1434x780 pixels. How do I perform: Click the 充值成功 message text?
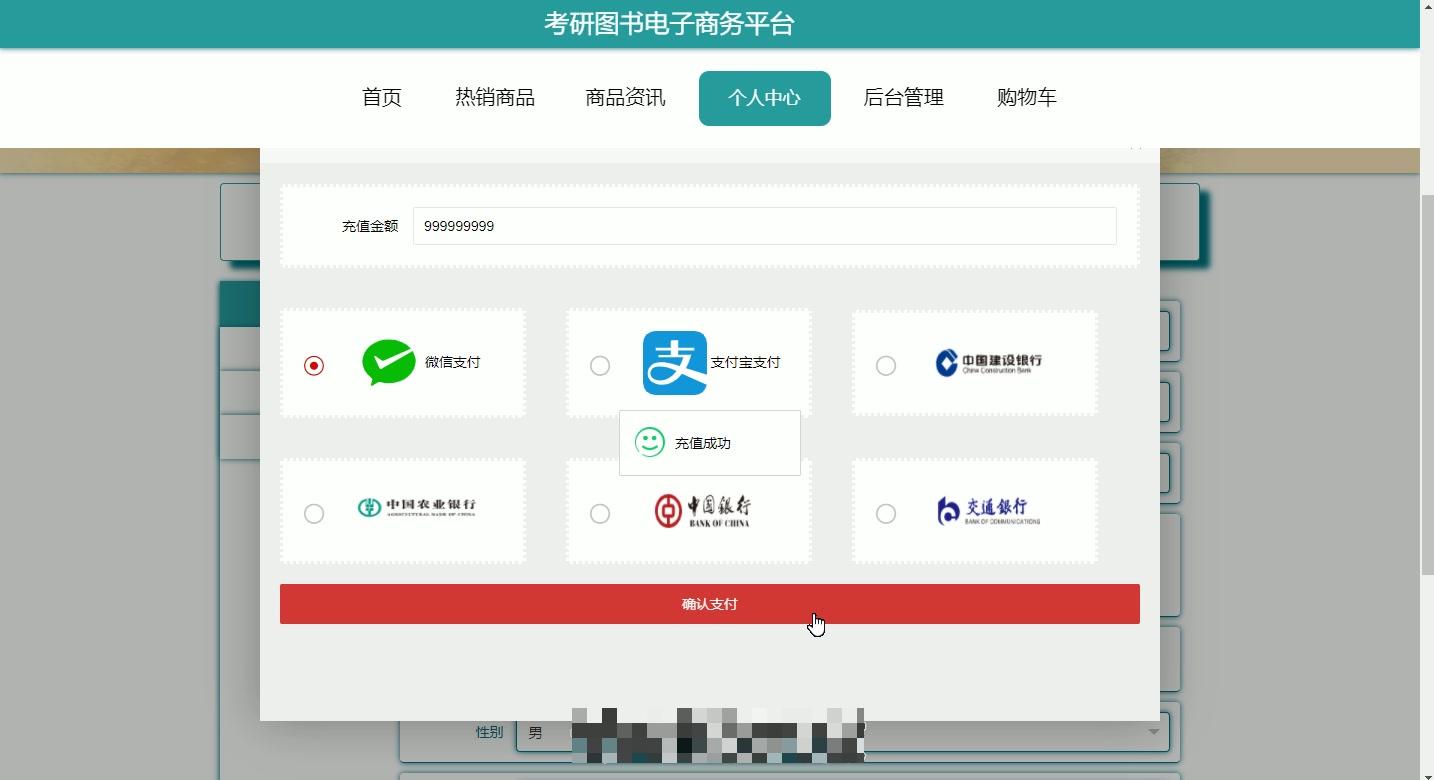tap(703, 443)
